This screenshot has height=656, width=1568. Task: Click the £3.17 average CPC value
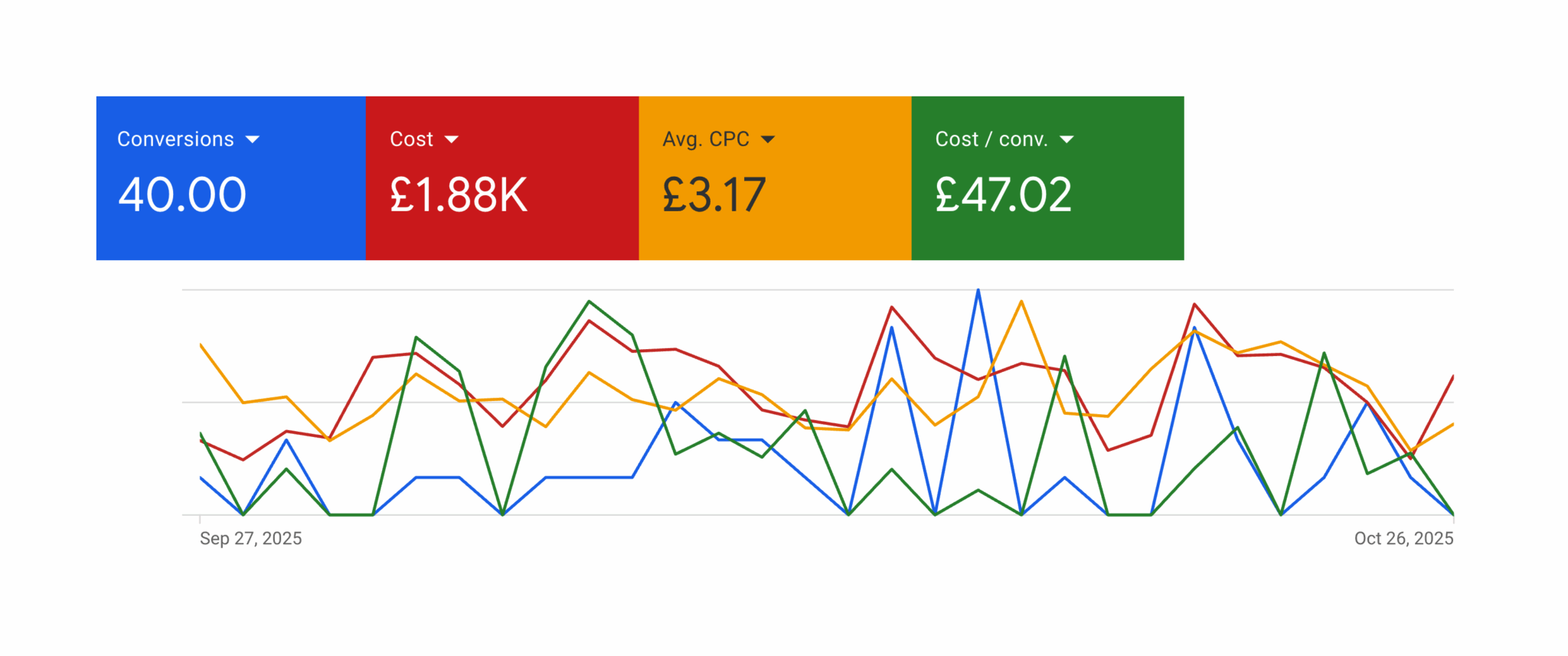click(714, 194)
